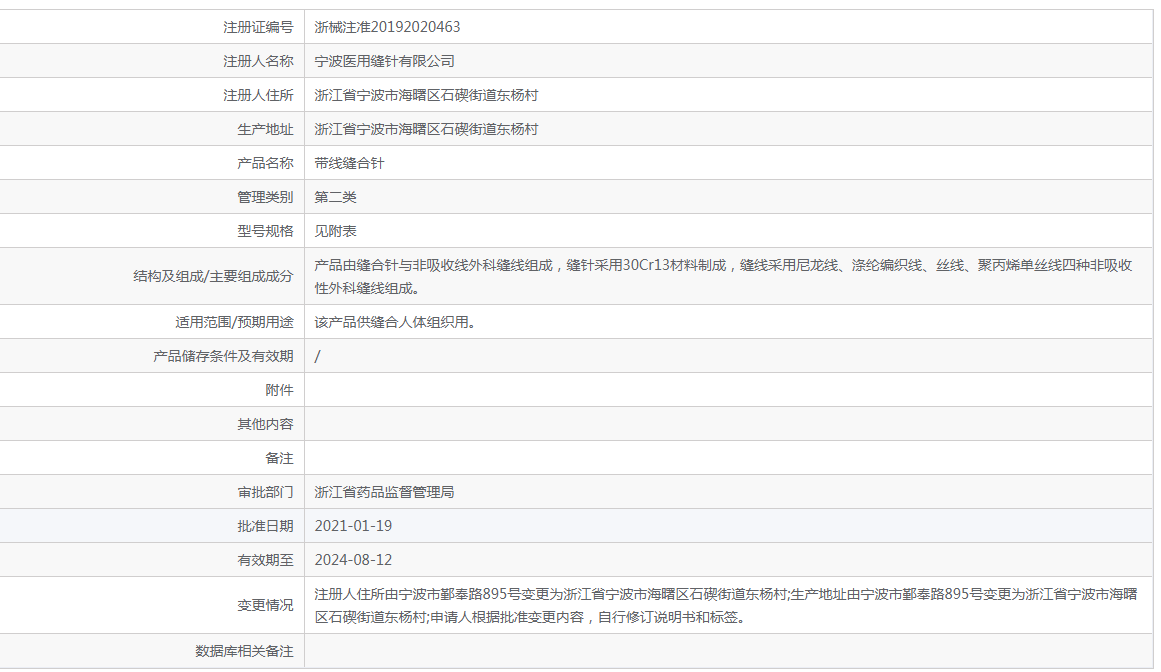The image size is (1161, 672).
Task: Select the approving department 浙江省药品监督管理局
Action: (x=384, y=492)
